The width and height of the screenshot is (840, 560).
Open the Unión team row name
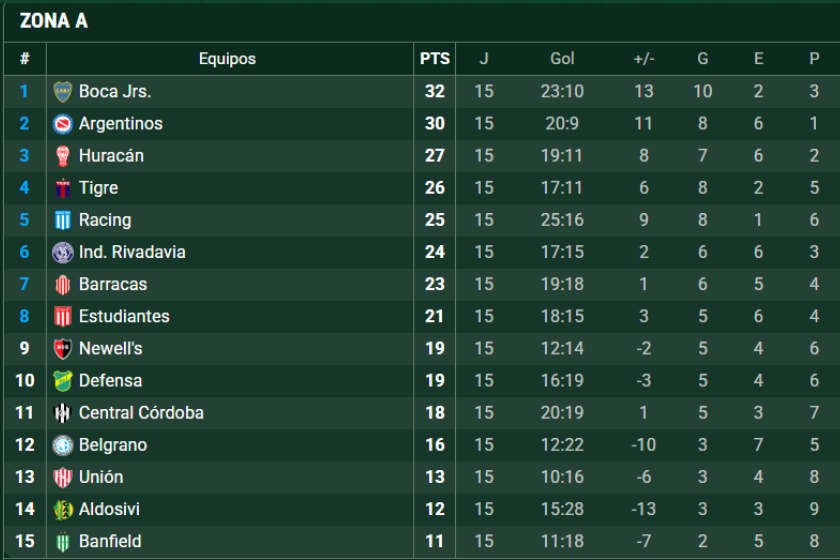(101, 477)
